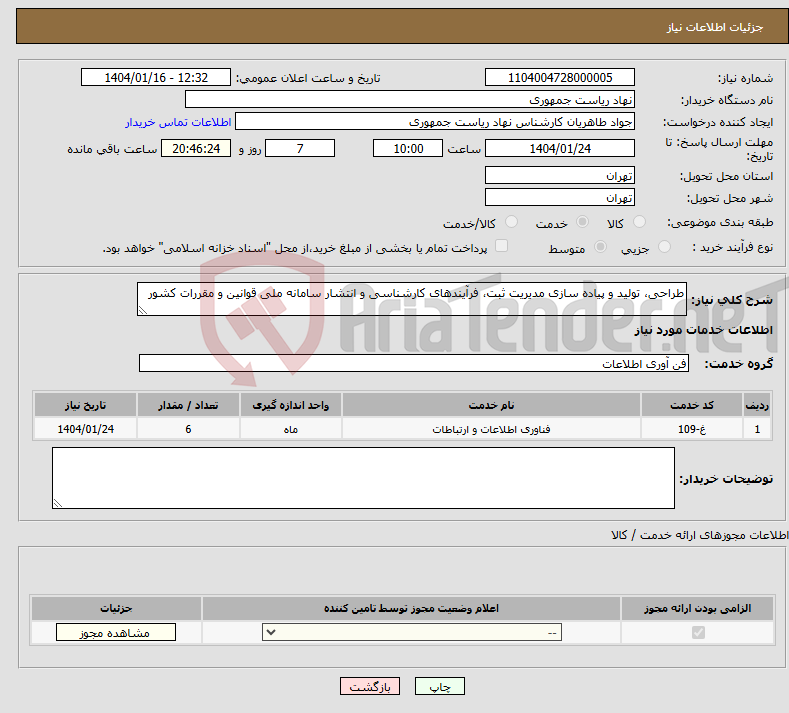Click the مشاهده مجوز button
Viewport: 789px width, 713px height.
point(116,632)
